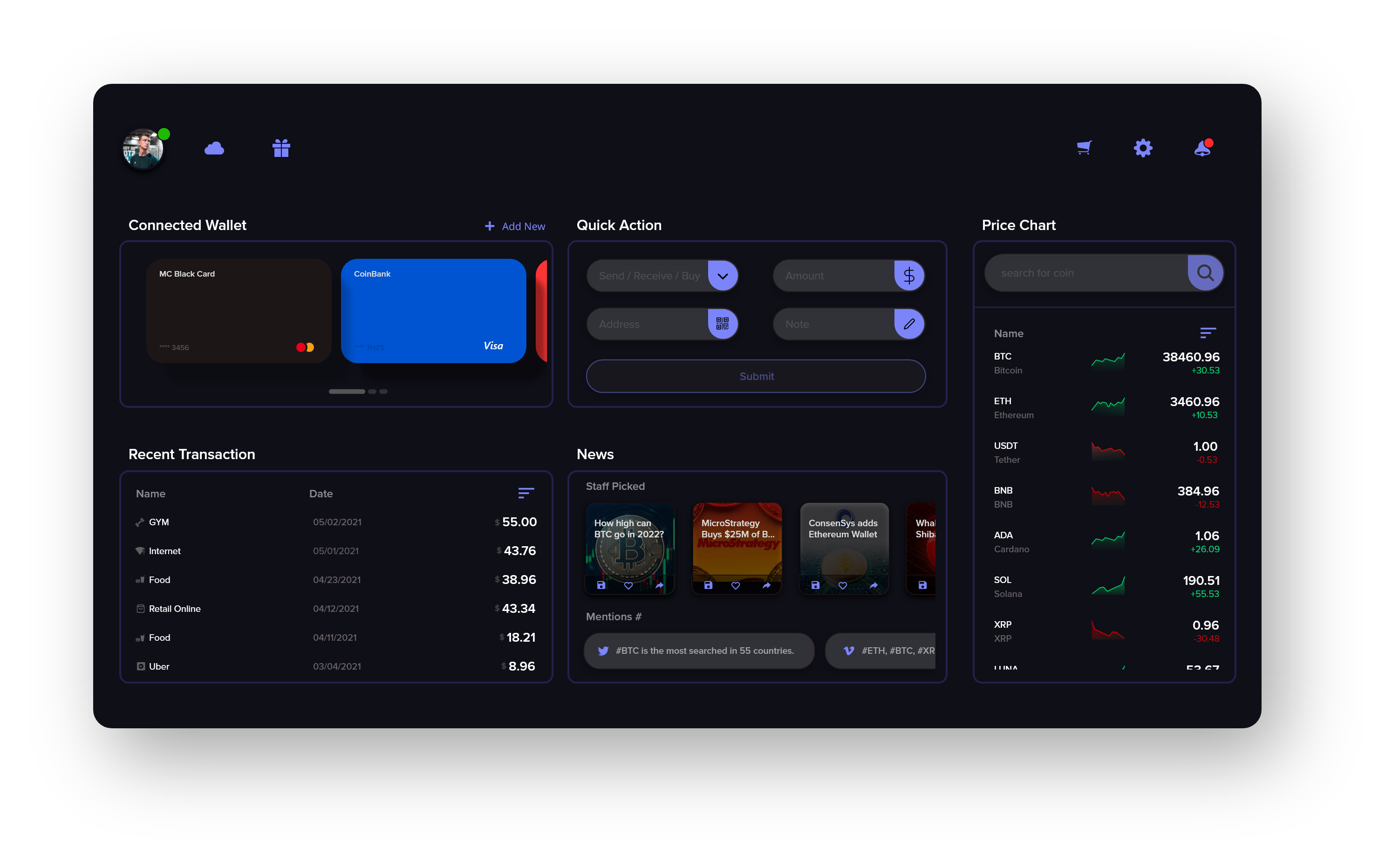Select the CoinBank Visa card
The image size is (1392, 868).
(434, 311)
